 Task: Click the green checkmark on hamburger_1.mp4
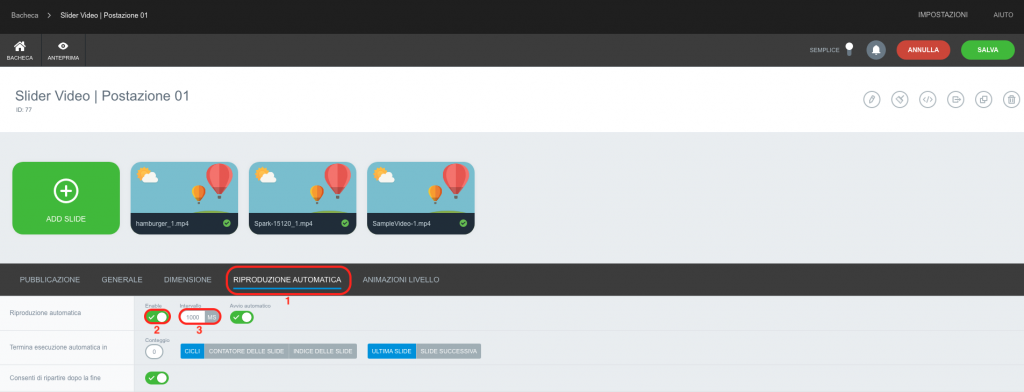tap(227, 223)
